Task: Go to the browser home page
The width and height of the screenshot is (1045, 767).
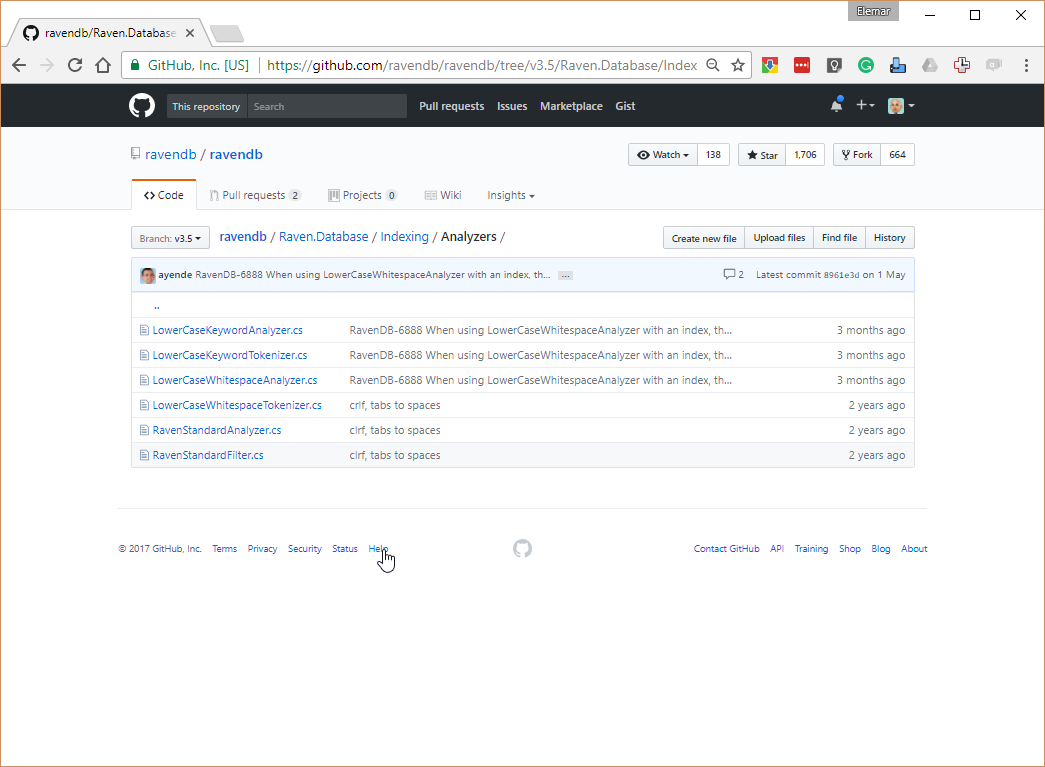Action: point(103,65)
